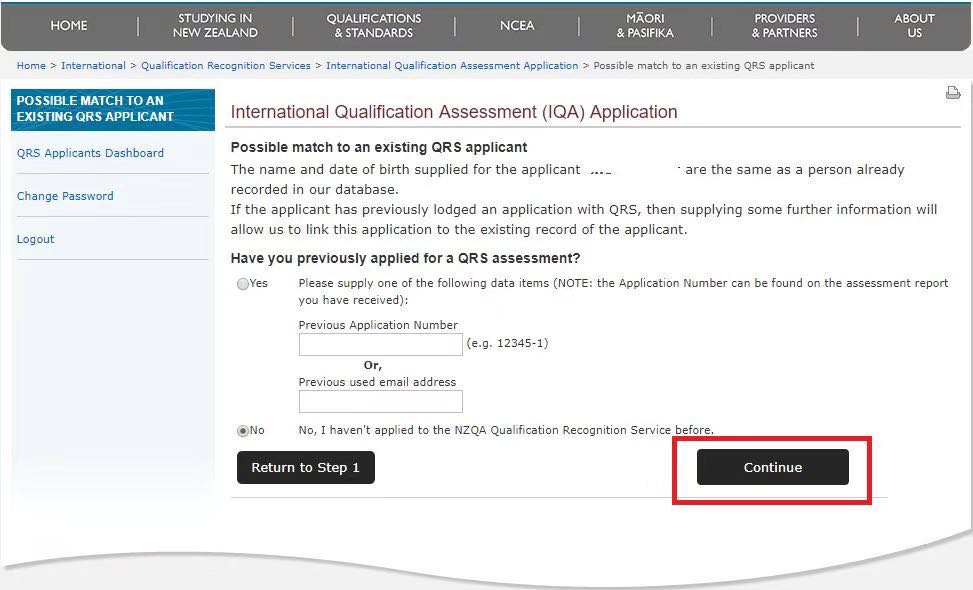Open the Change Password link
The width and height of the screenshot is (973, 590).
(x=65, y=196)
